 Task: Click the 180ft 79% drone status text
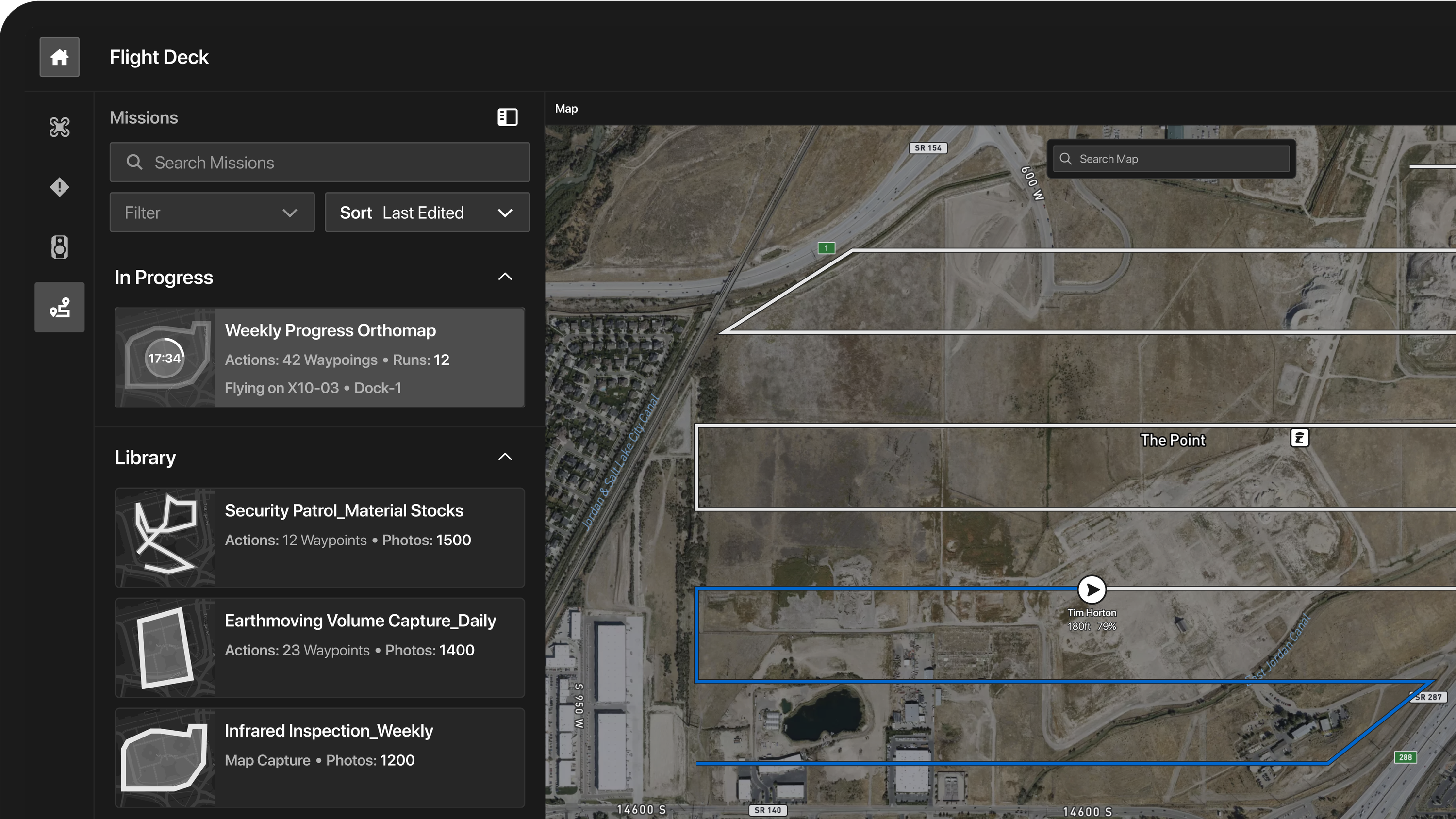[1092, 627]
